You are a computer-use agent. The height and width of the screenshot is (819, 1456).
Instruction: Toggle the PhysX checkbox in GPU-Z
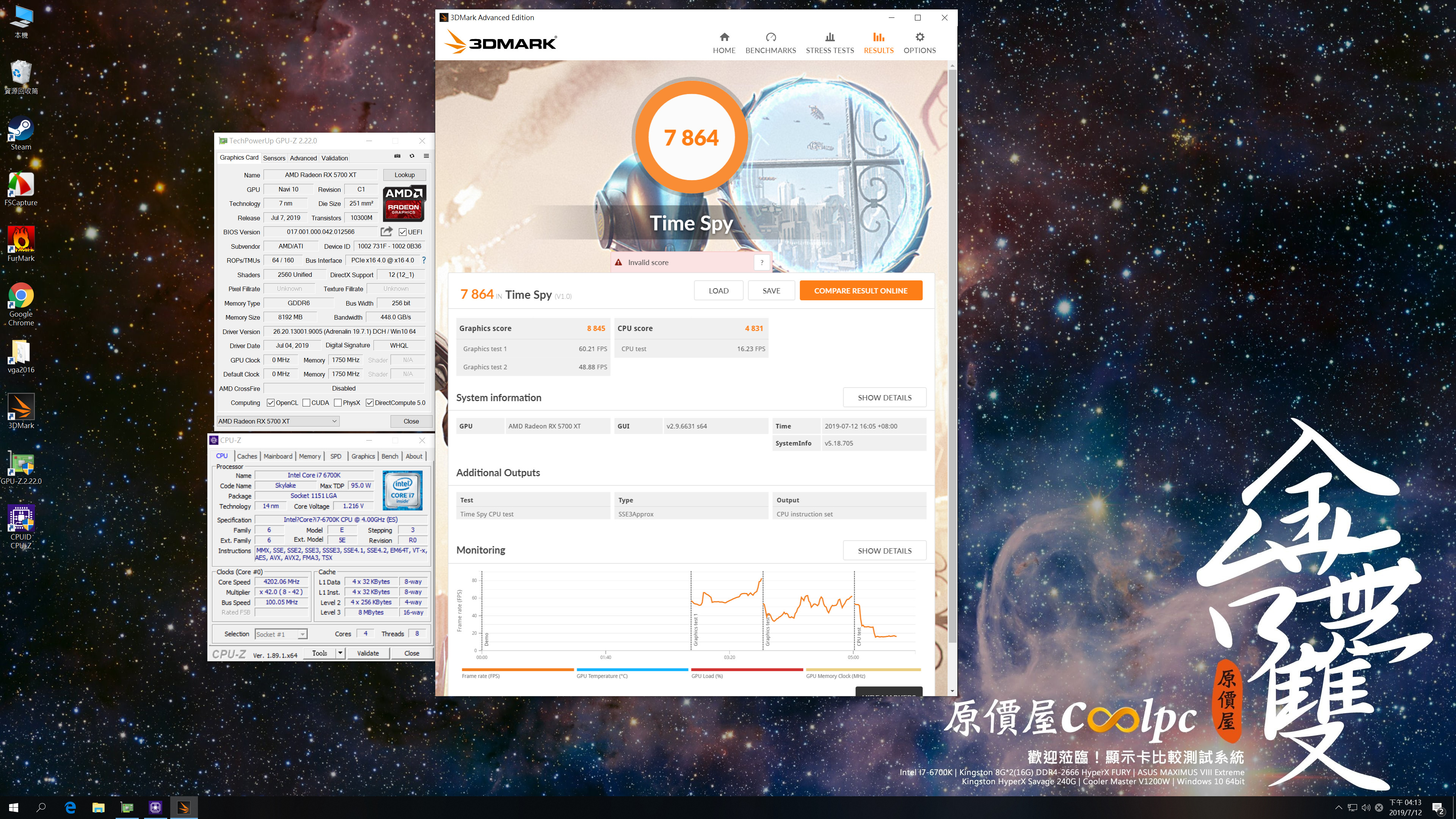(x=337, y=403)
